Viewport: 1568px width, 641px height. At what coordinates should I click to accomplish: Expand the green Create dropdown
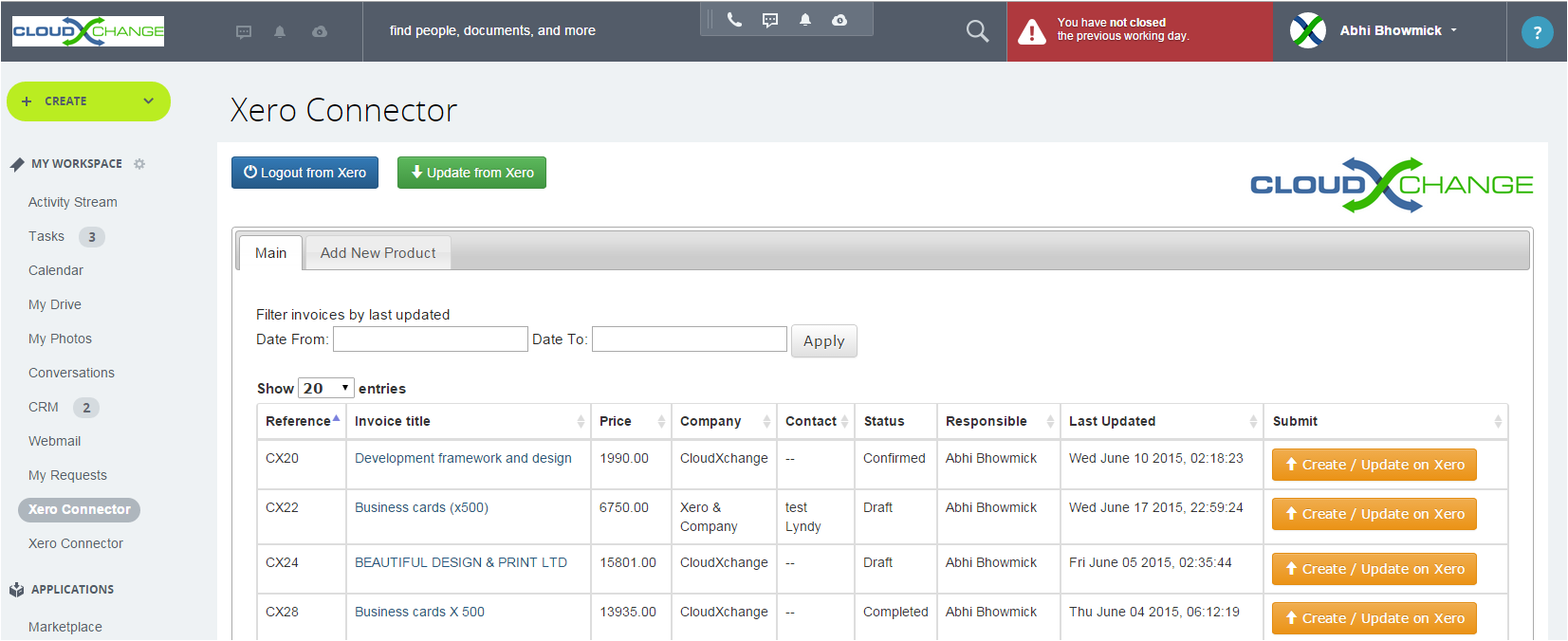click(x=89, y=101)
